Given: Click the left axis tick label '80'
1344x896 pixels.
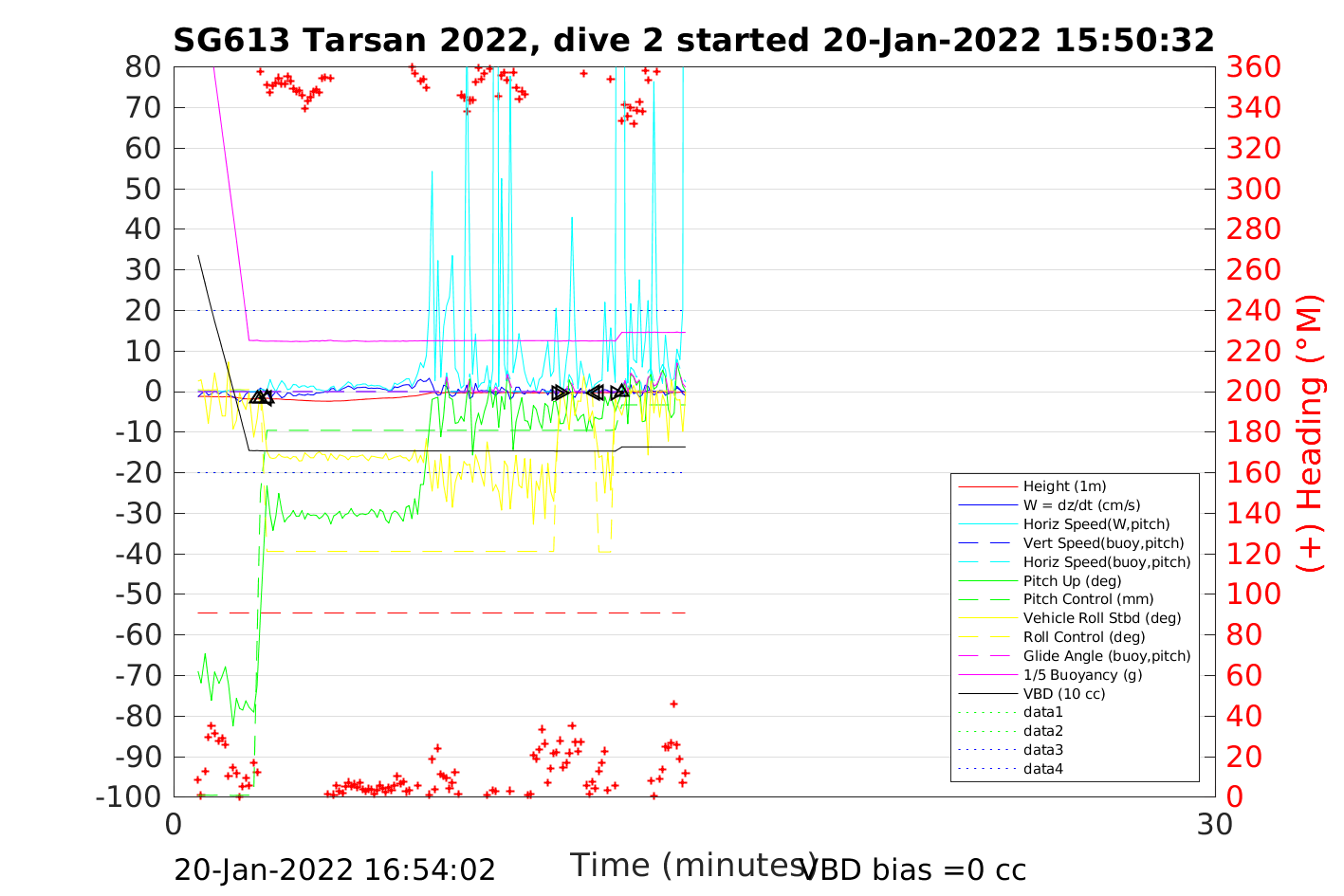Looking at the screenshot, I should point(143,67).
